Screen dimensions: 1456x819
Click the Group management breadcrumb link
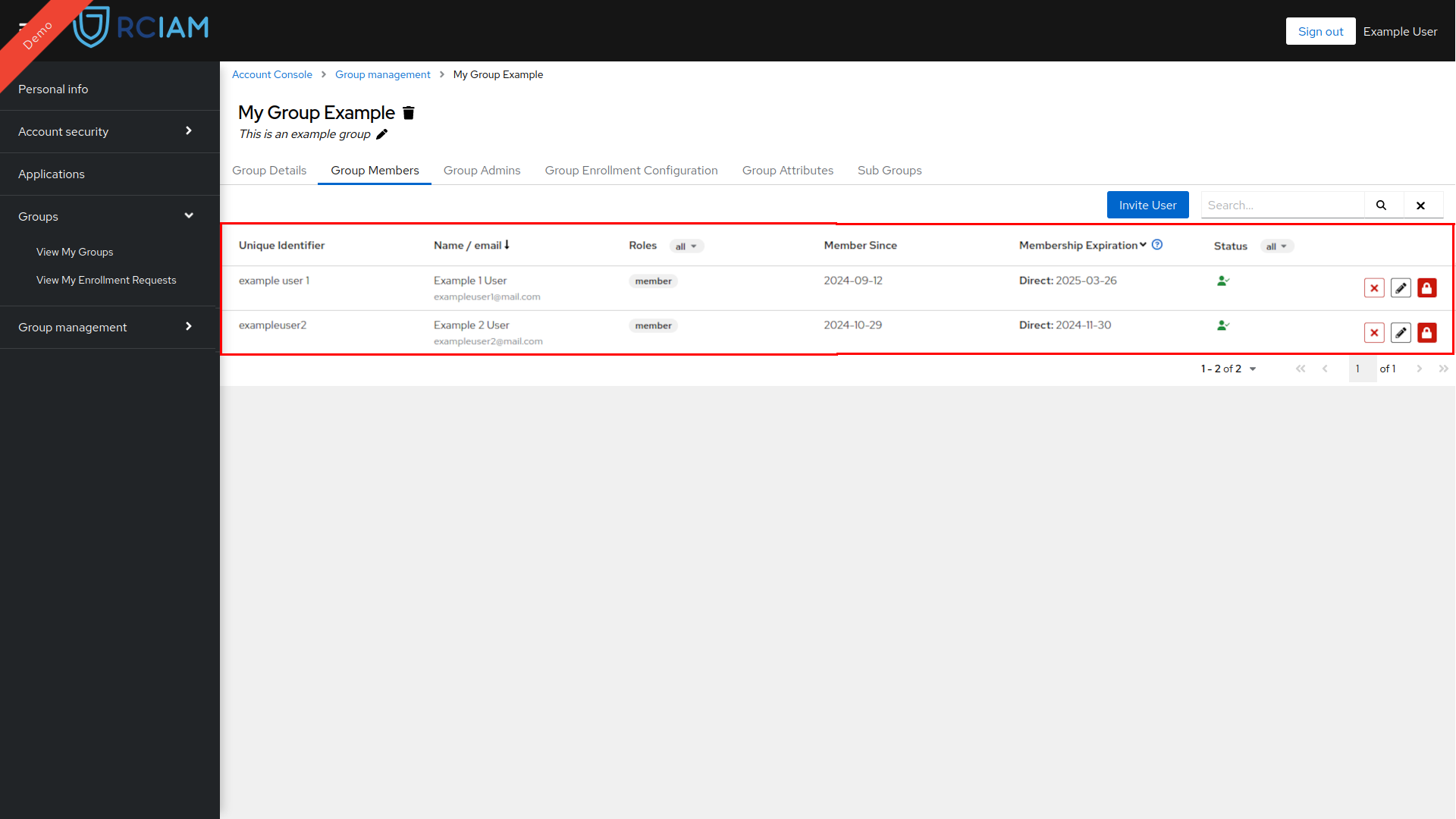click(x=383, y=74)
